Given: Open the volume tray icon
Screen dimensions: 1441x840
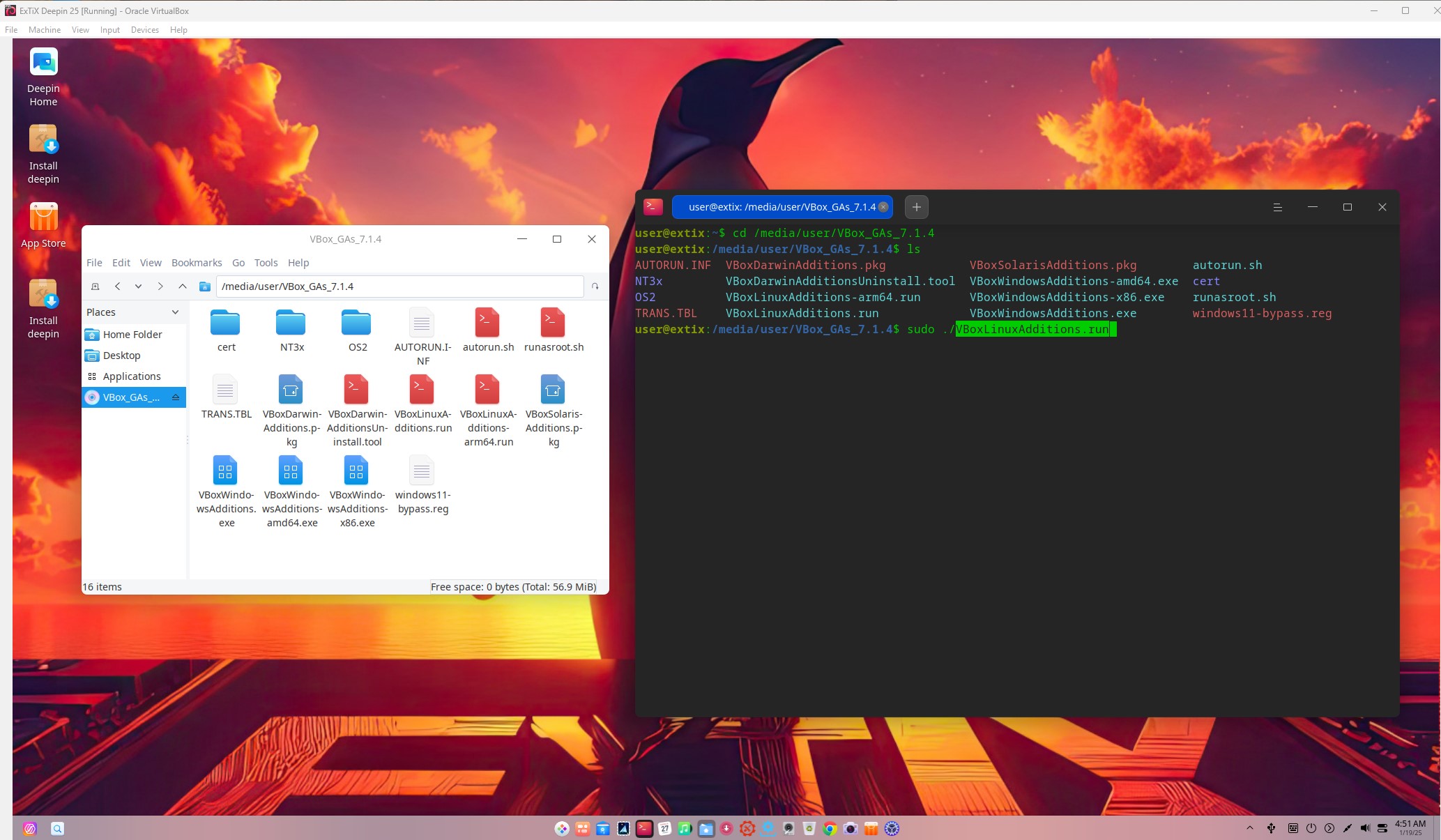Looking at the screenshot, I should click(1365, 828).
